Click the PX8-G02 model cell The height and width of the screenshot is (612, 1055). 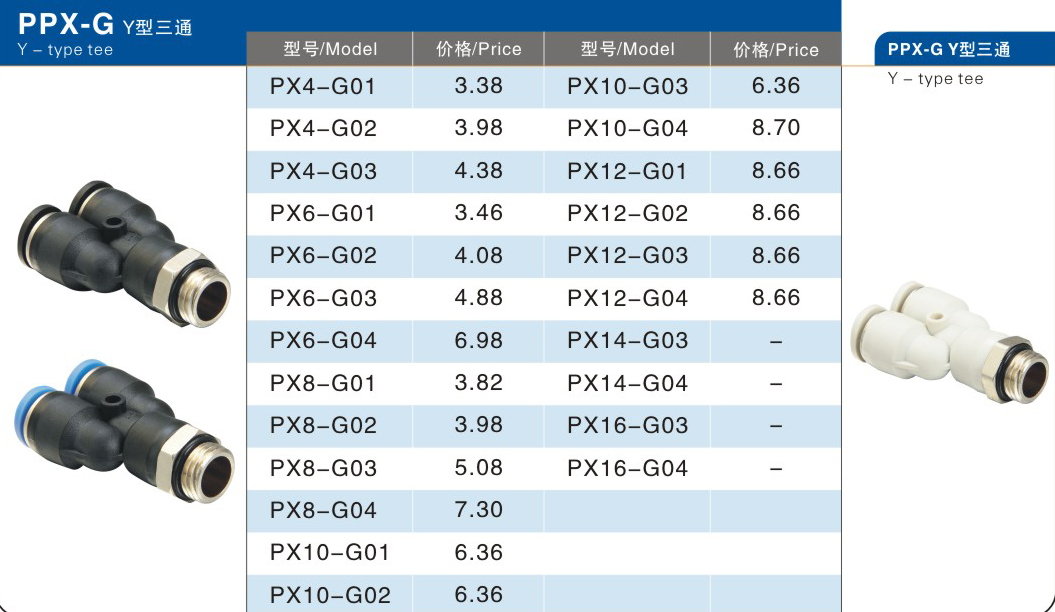330,426
